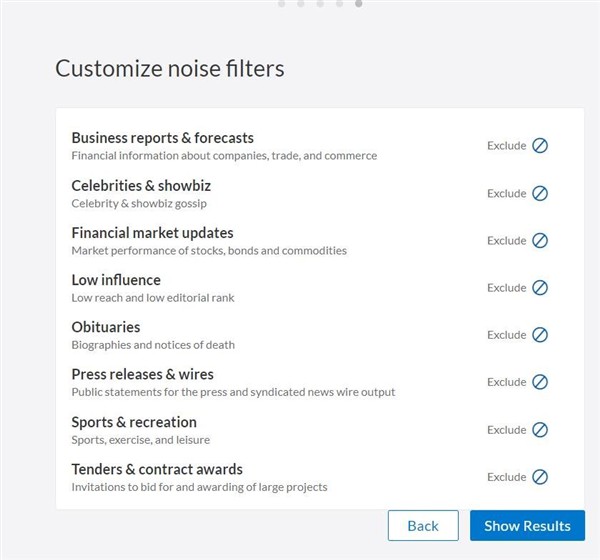
Task: Click exclude icon for Financial market updates
Action: tap(540, 240)
